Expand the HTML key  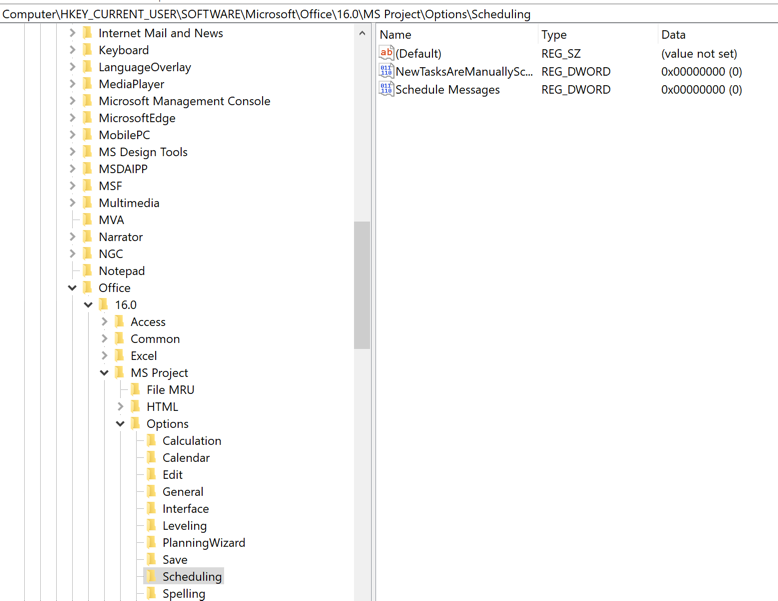(120, 406)
